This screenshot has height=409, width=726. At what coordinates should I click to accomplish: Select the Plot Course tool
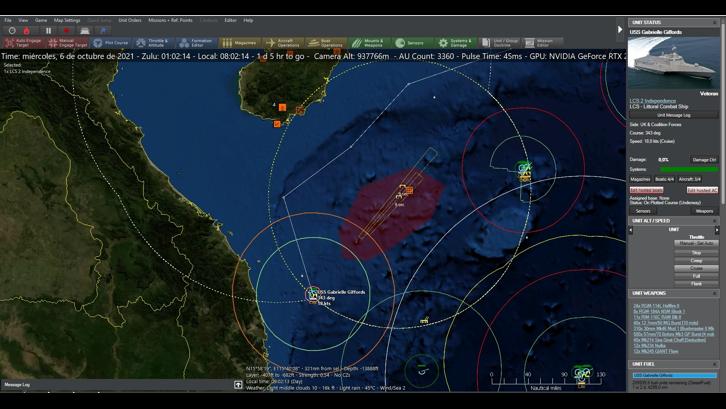coord(111,43)
